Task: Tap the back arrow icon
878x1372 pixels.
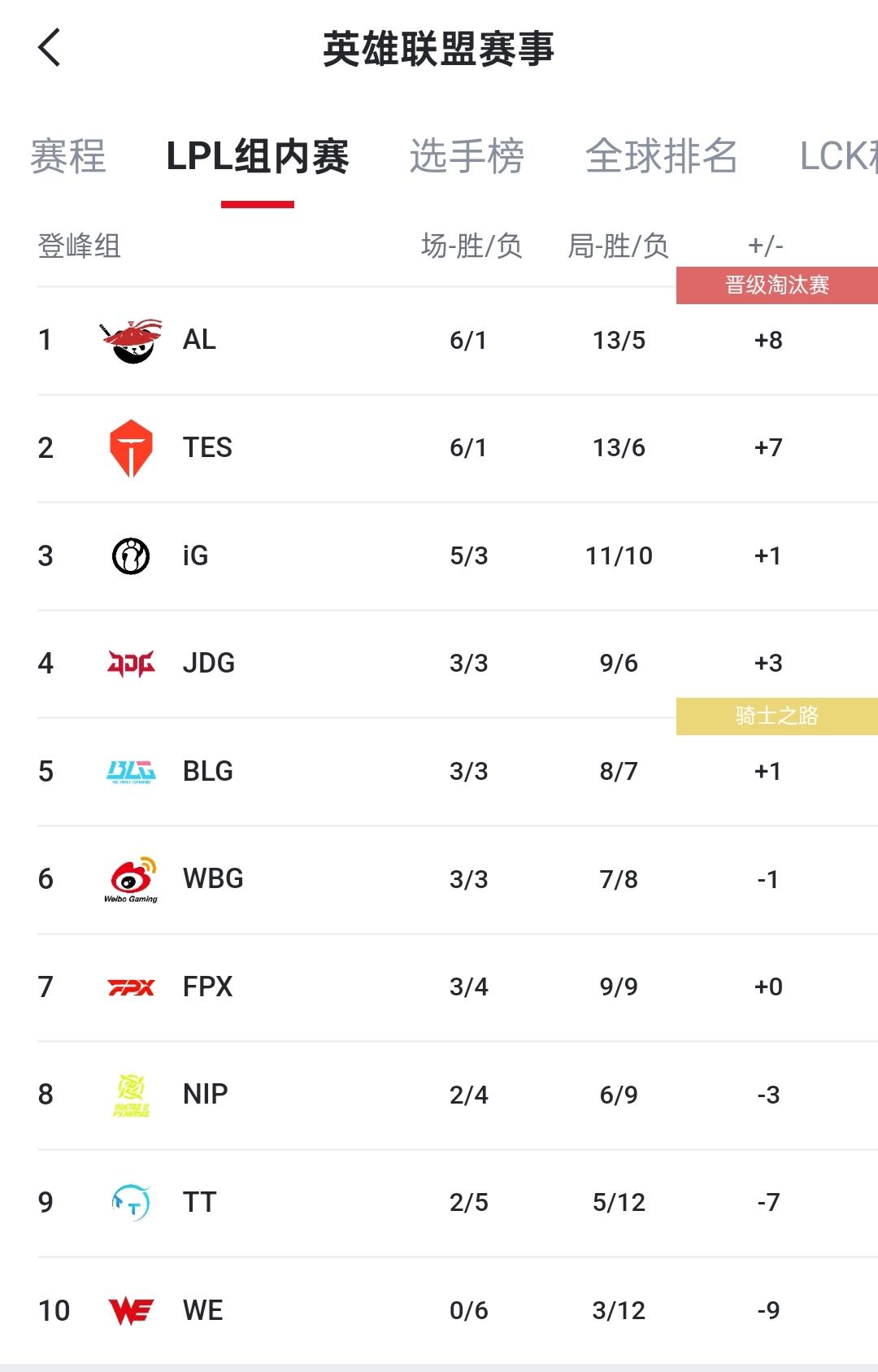Action: (x=50, y=48)
